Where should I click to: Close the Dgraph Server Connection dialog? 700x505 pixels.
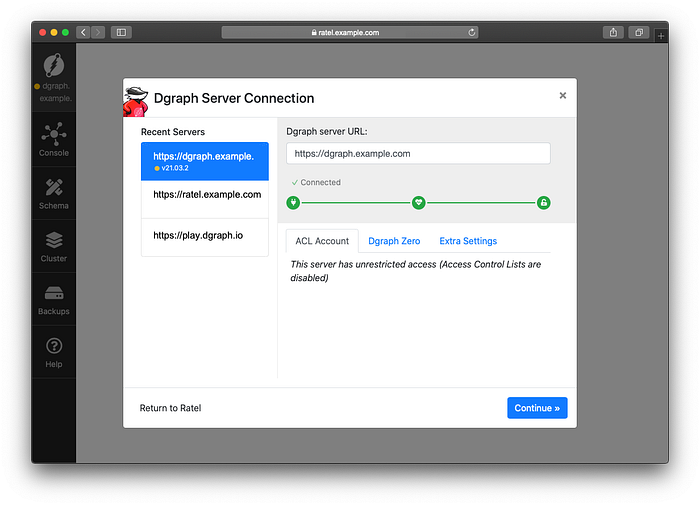tap(562, 95)
